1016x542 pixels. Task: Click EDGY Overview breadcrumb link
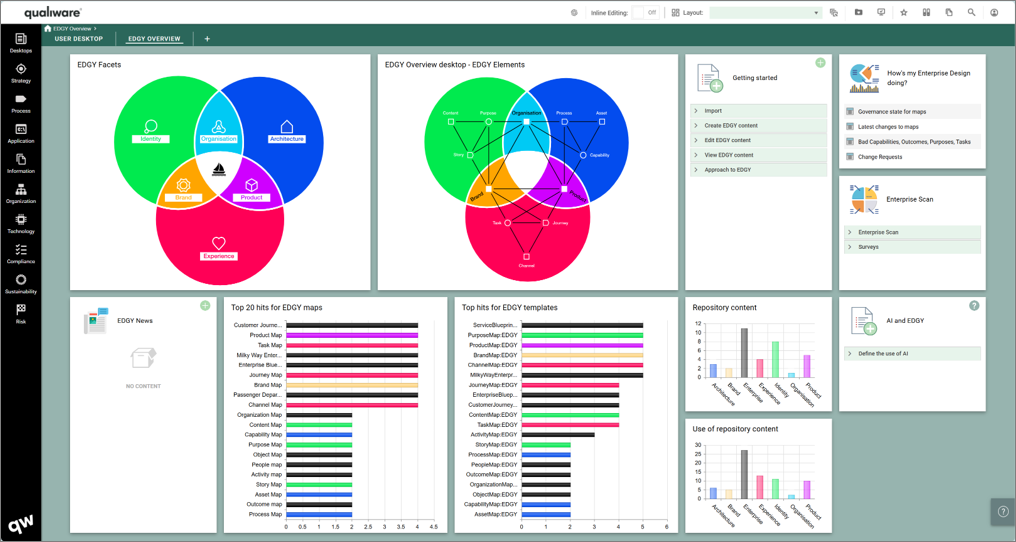(72, 29)
